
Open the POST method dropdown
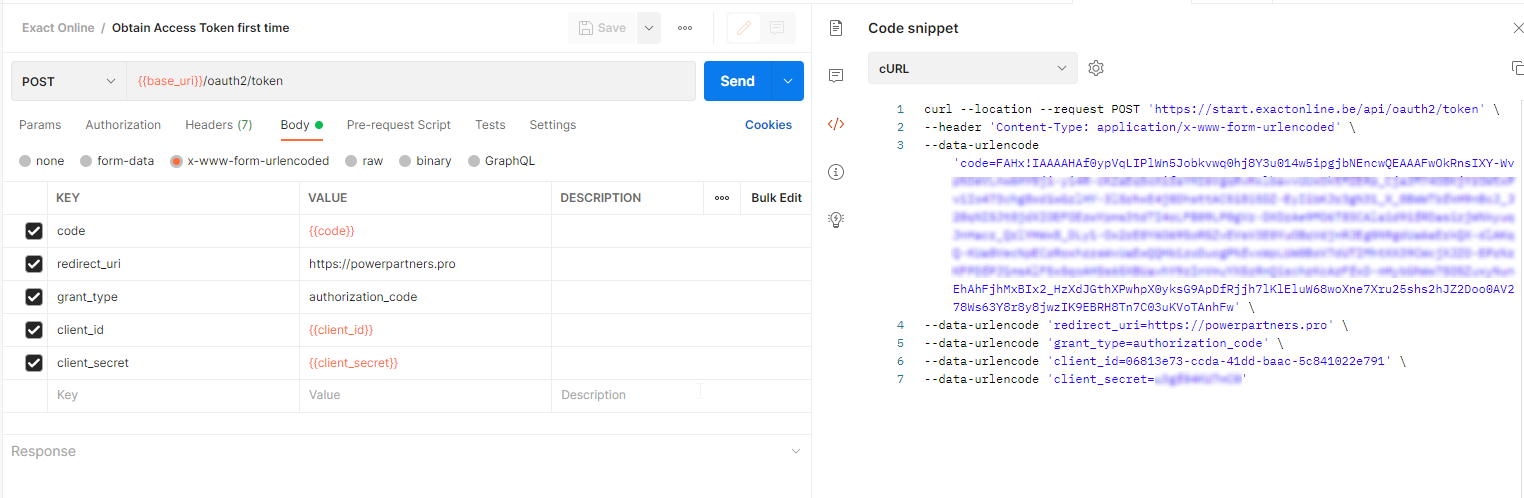68,81
